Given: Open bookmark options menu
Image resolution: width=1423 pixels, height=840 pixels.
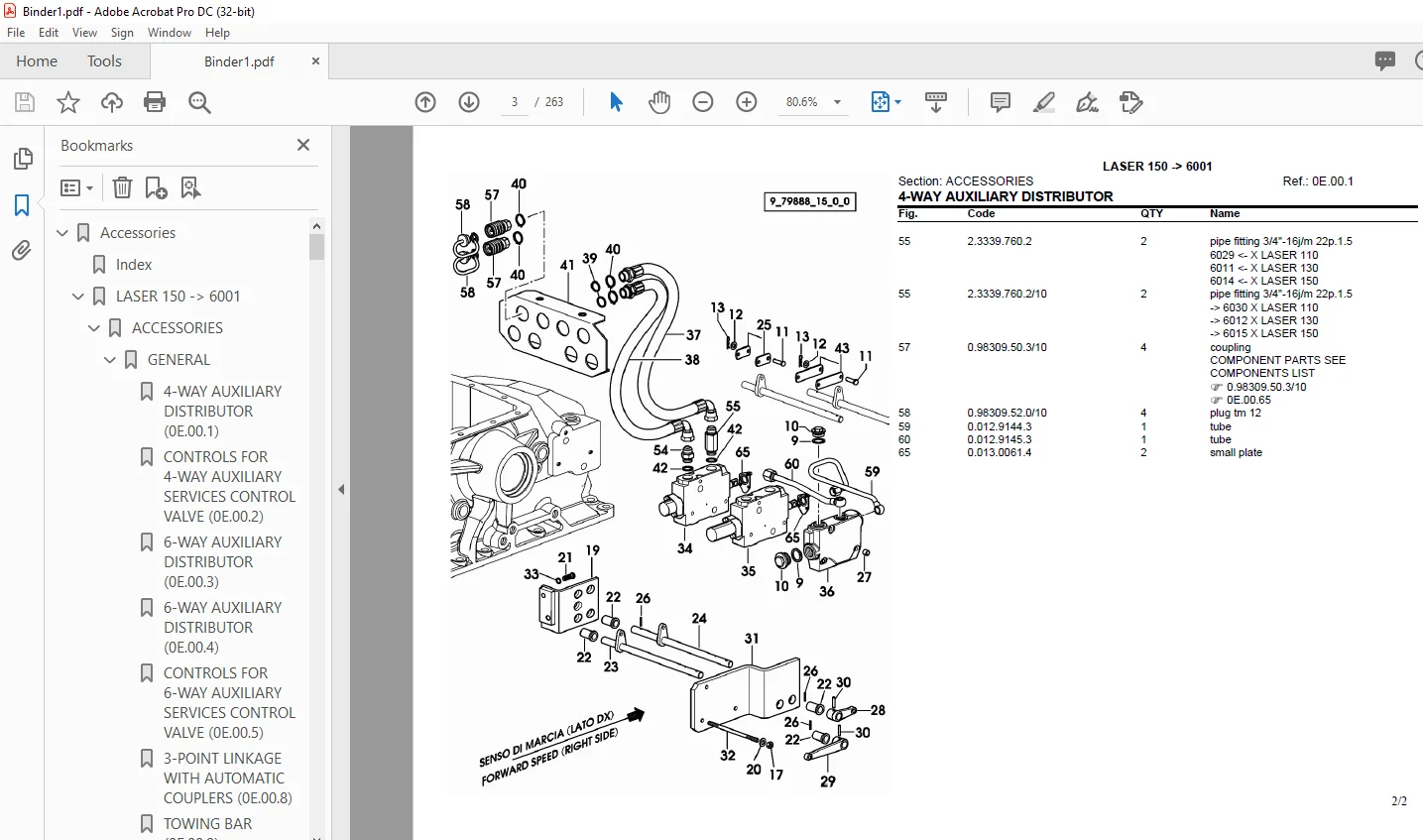Looking at the screenshot, I should [x=77, y=187].
